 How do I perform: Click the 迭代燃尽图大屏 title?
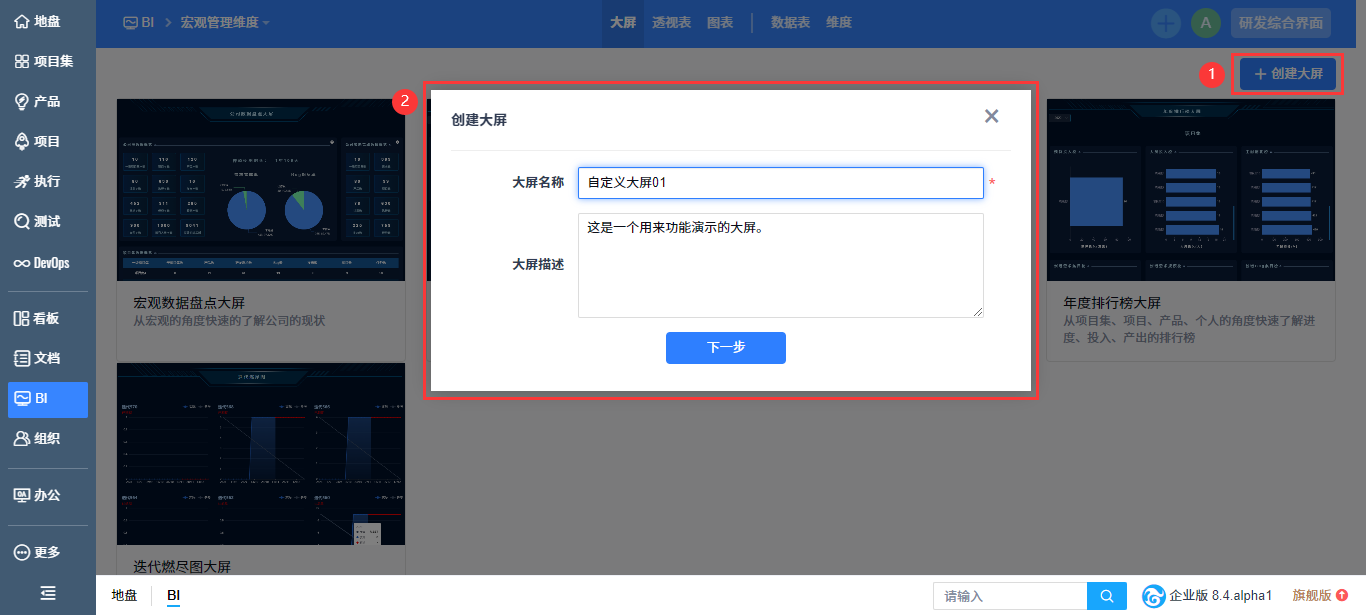(x=182, y=567)
